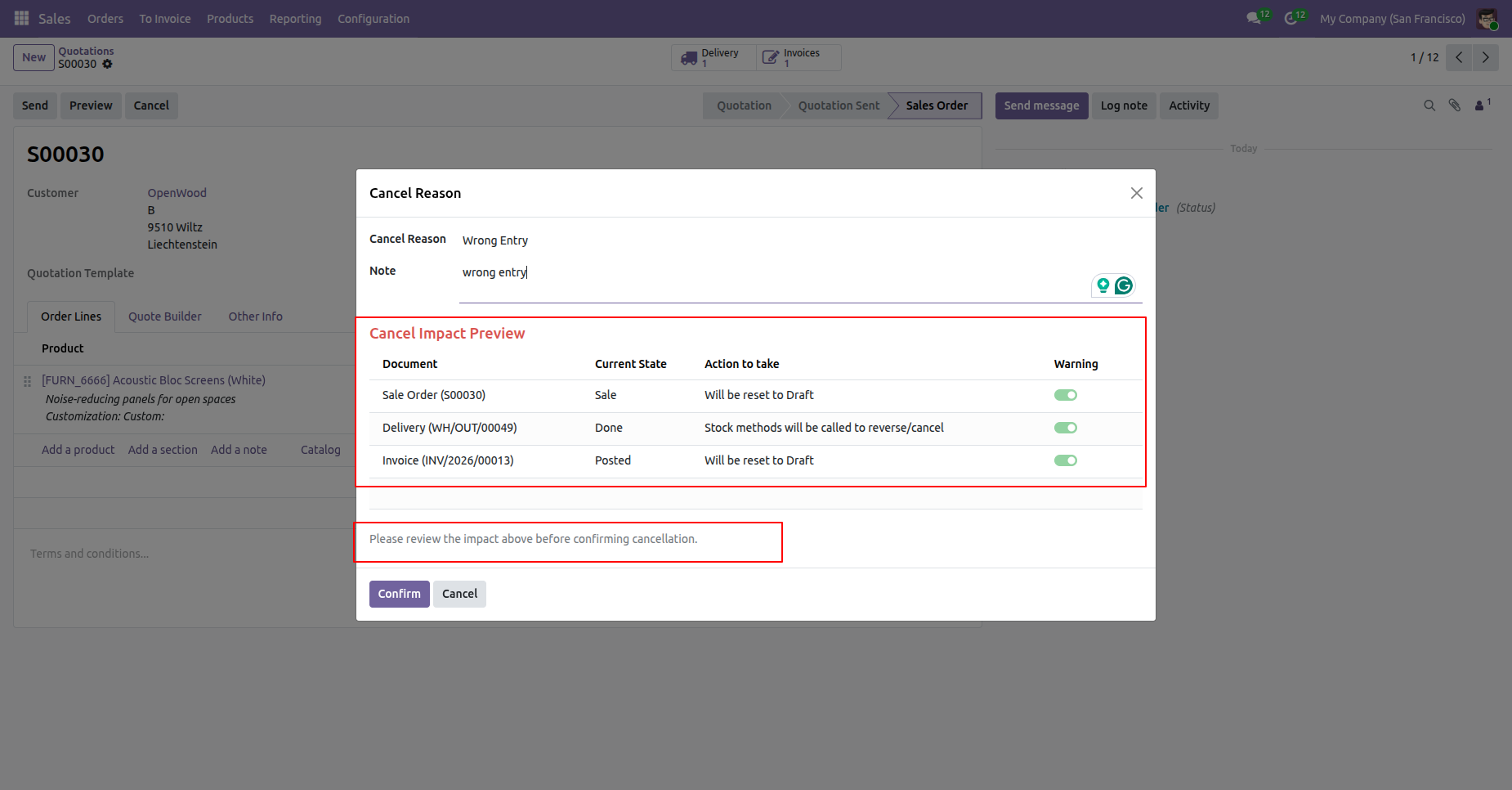Open the Reporting menu
Image resolution: width=1512 pixels, height=790 pixels.
(x=295, y=19)
